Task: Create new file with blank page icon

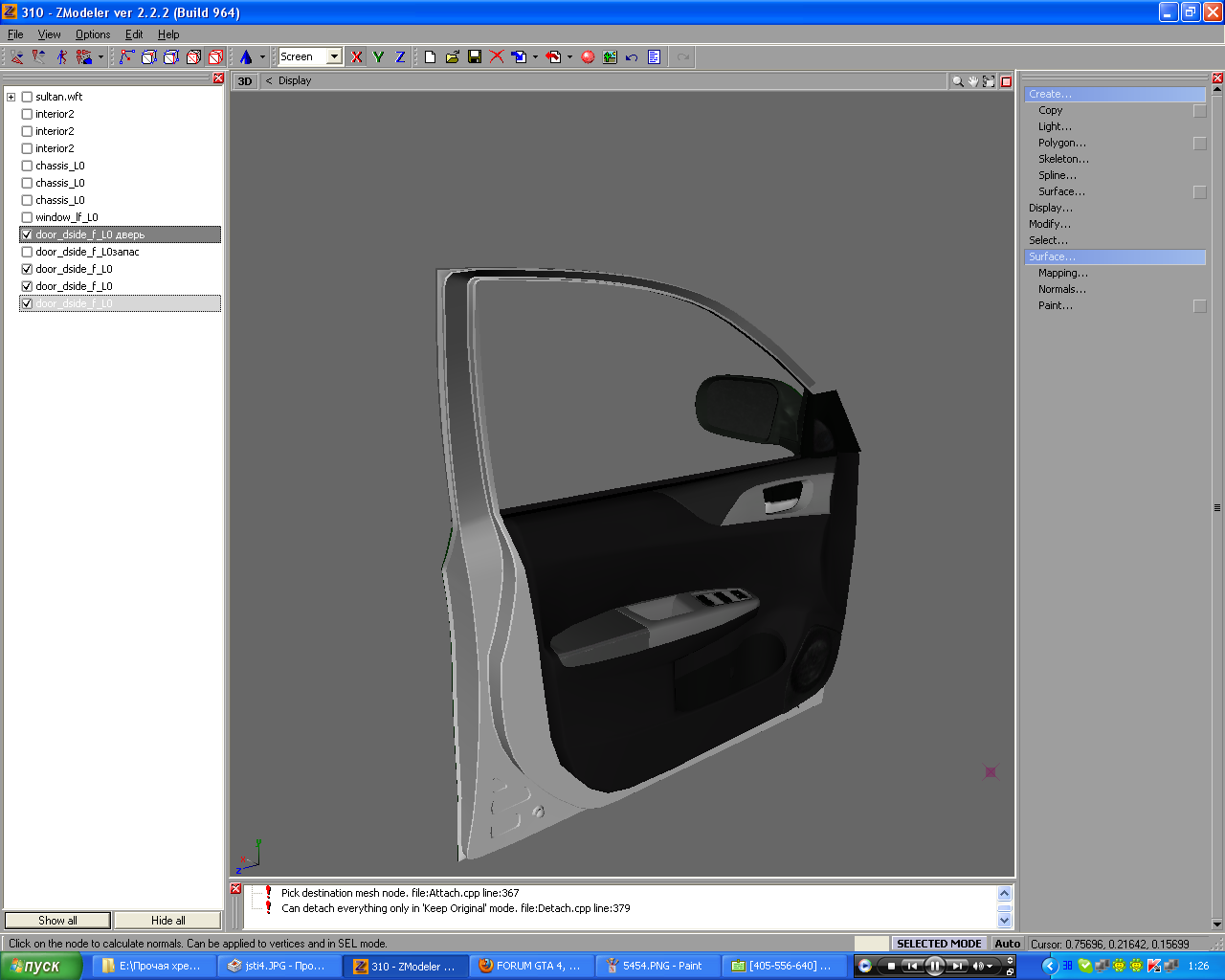Action: pyautogui.click(x=430, y=57)
